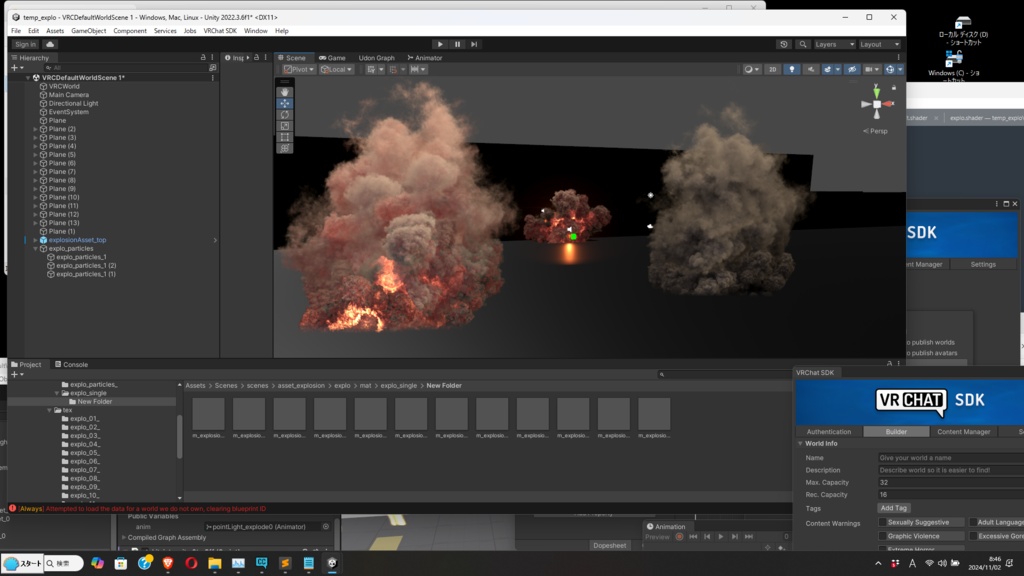This screenshot has height=576, width=1024.
Task: Select the Rotate tool
Action: tap(285, 114)
